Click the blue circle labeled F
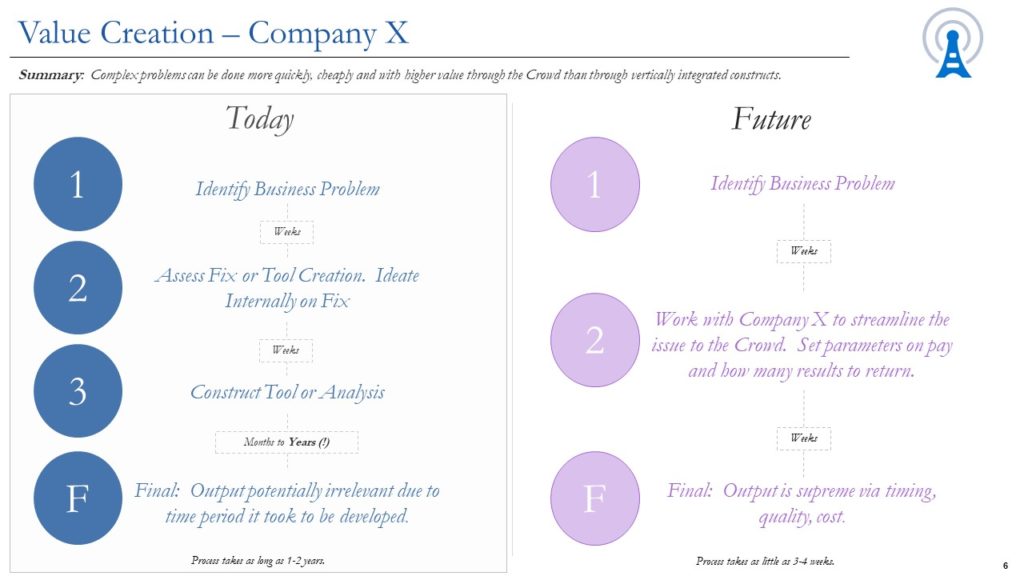Image resolution: width=1024 pixels, height=576 pixels. click(x=78, y=498)
